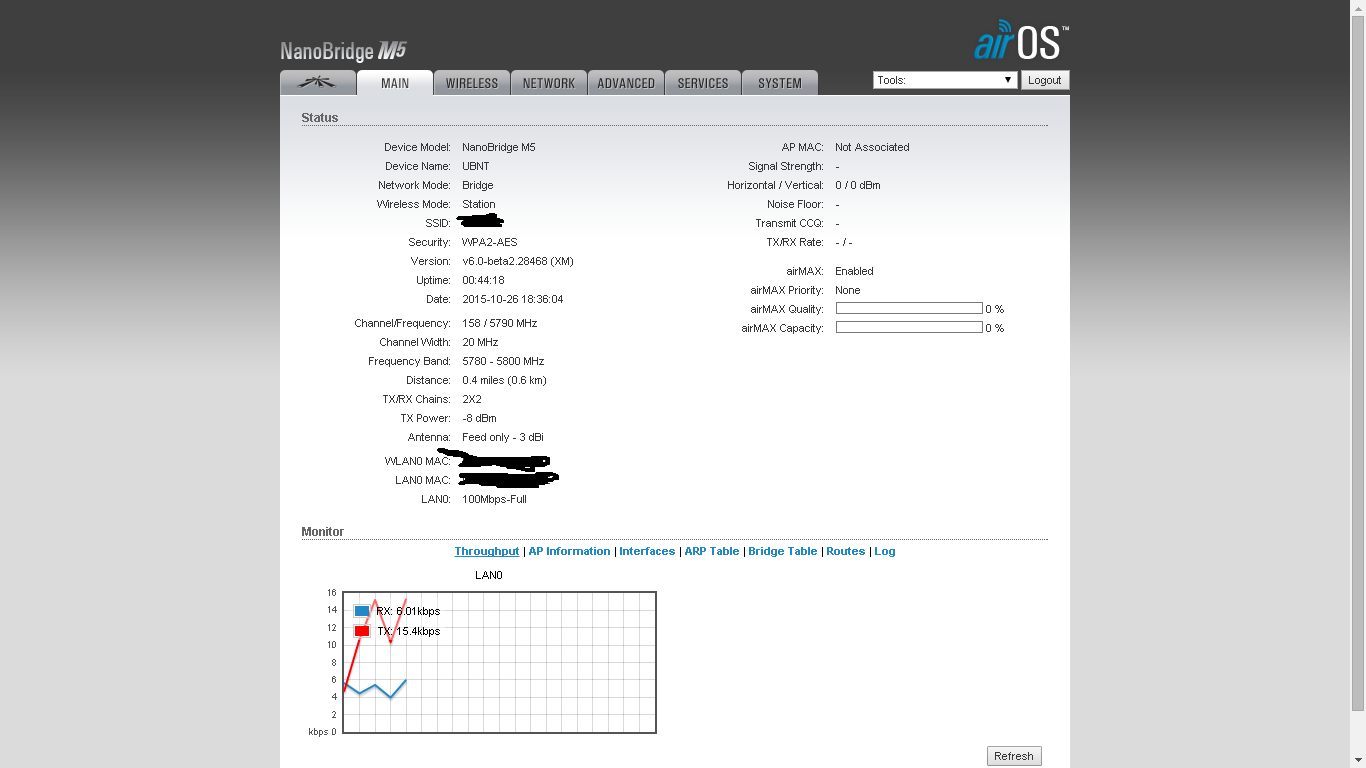Click the TX Power value -8 dBm
The image size is (1366, 768).
479,418
